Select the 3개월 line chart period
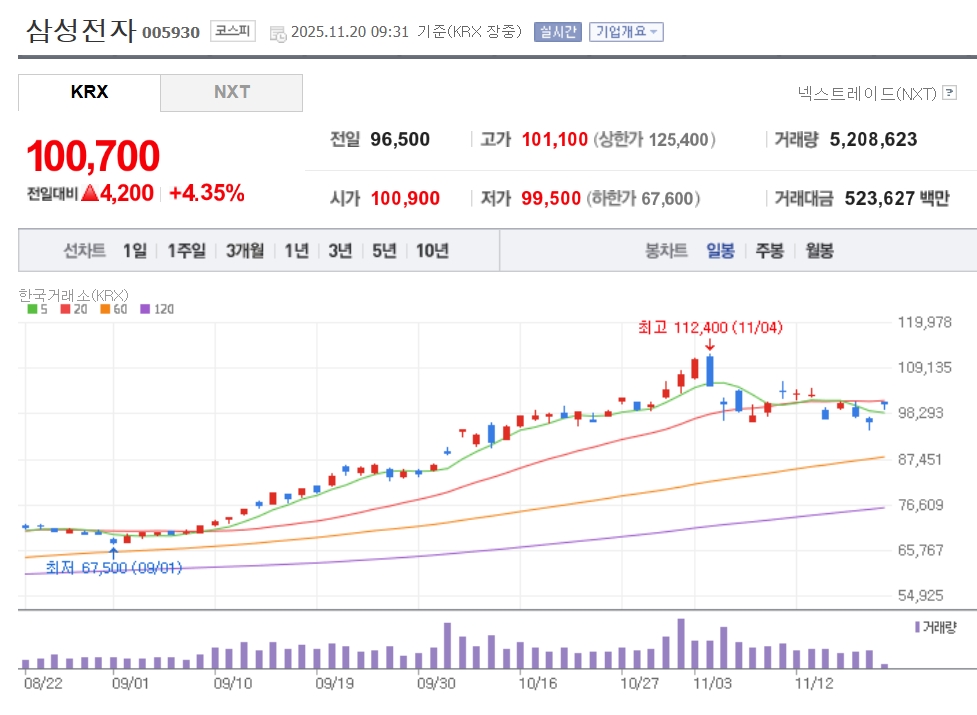 (245, 250)
